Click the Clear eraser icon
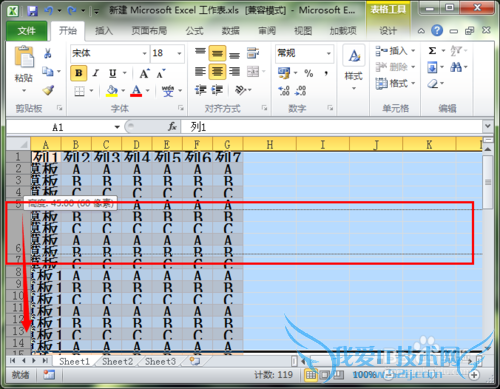Image resolution: width=500 pixels, height=389 pixels. pyautogui.click(x=433, y=83)
